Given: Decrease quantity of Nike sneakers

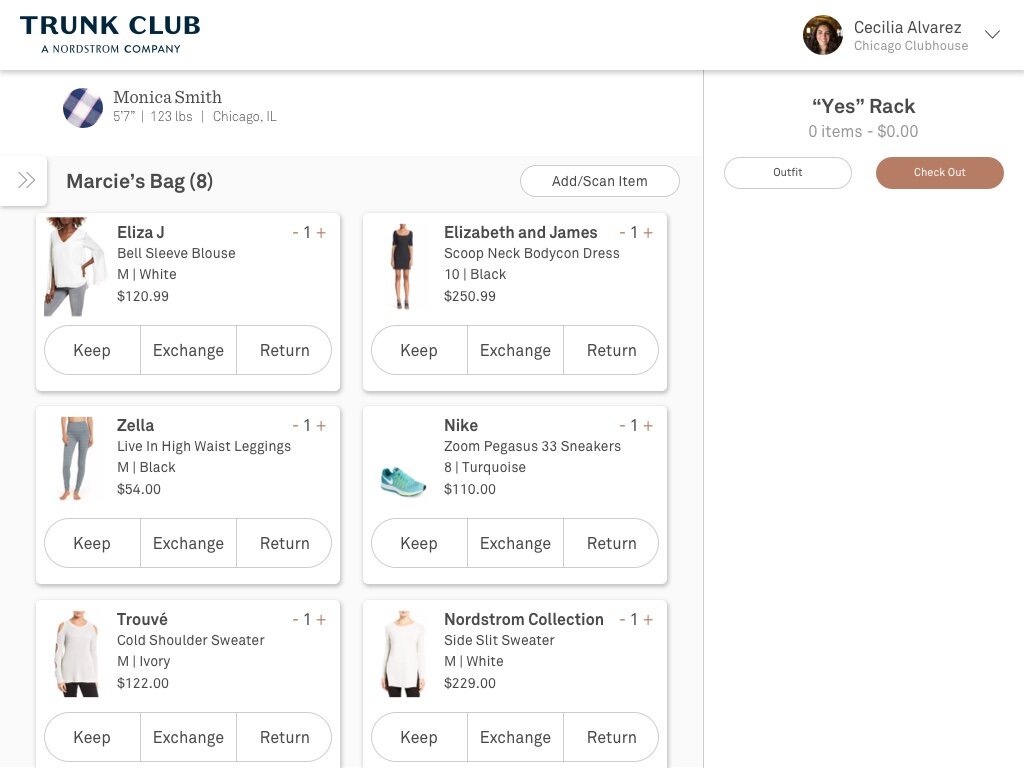Looking at the screenshot, I should pyautogui.click(x=622, y=426).
